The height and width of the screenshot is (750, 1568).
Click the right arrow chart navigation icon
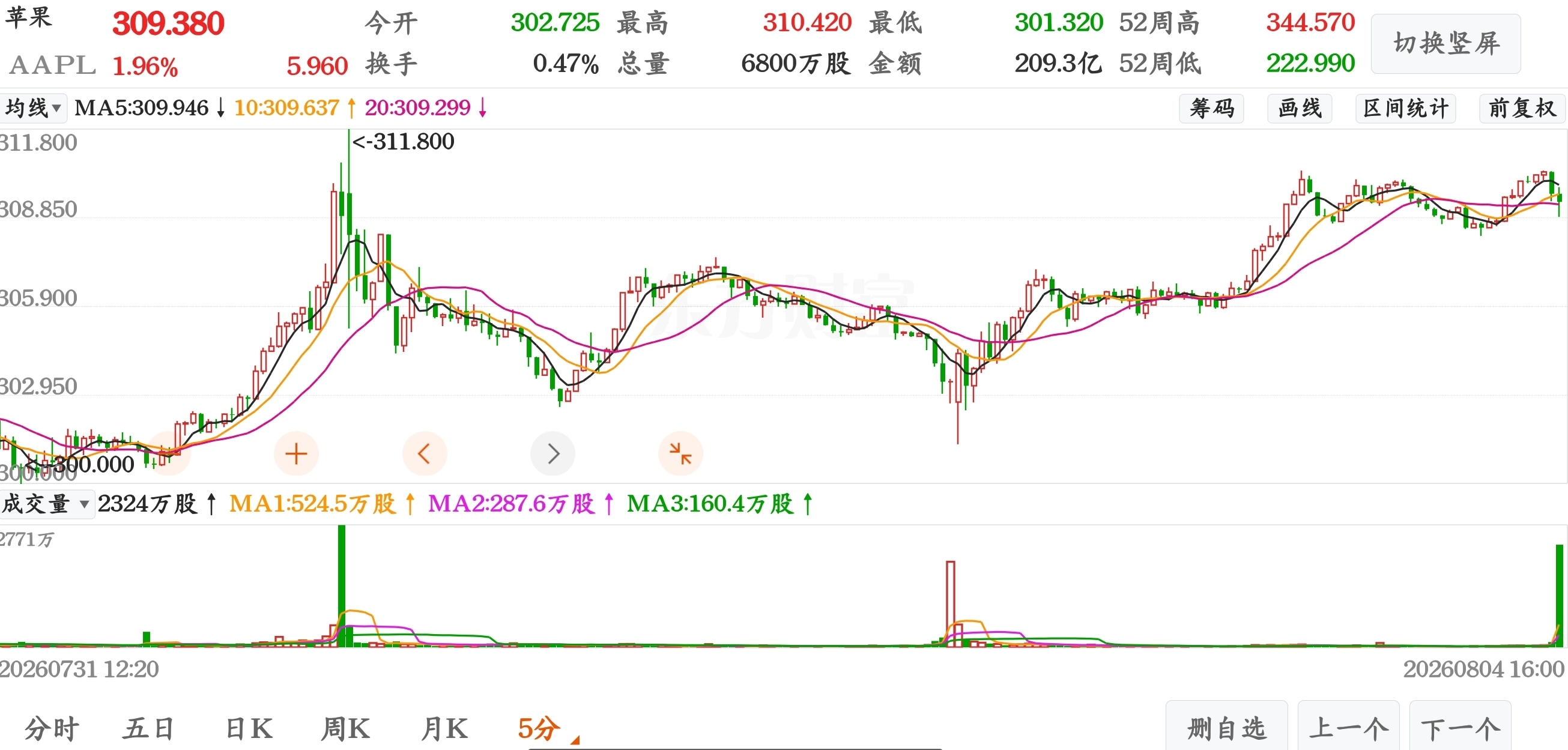pos(552,453)
